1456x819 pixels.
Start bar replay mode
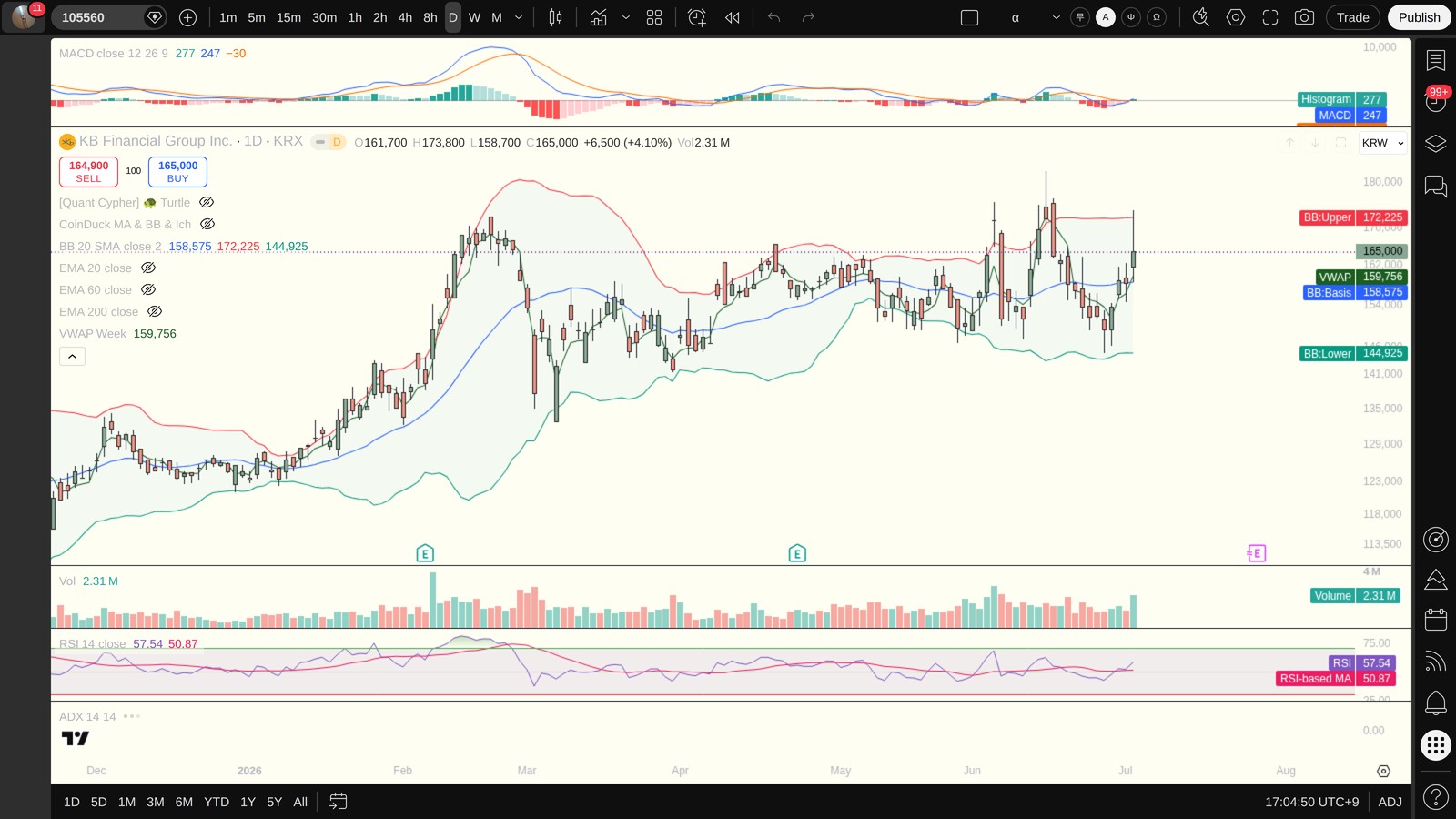click(x=733, y=17)
